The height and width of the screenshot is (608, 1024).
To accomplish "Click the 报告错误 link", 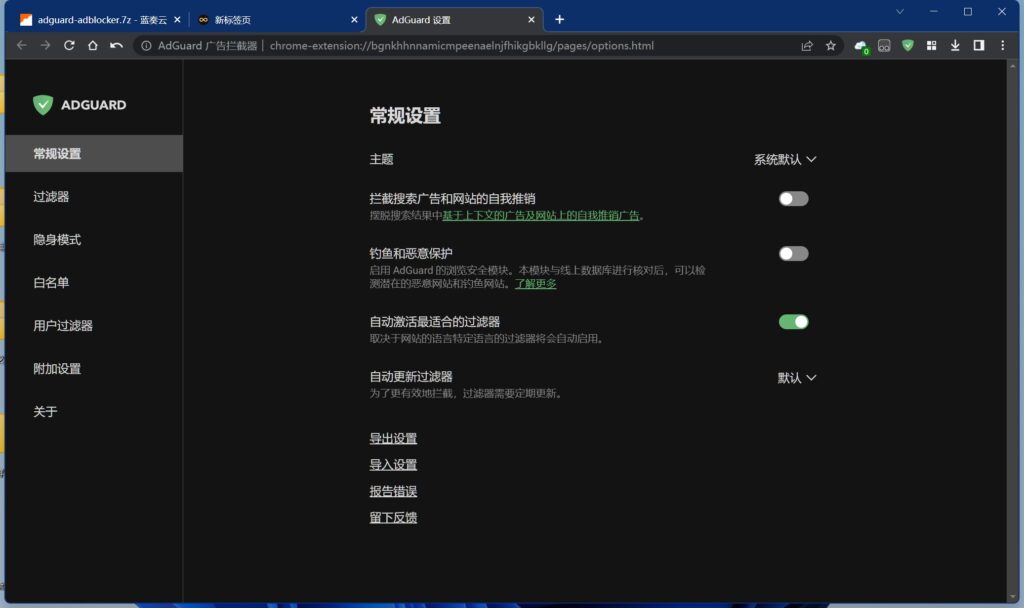I will (x=393, y=491).
